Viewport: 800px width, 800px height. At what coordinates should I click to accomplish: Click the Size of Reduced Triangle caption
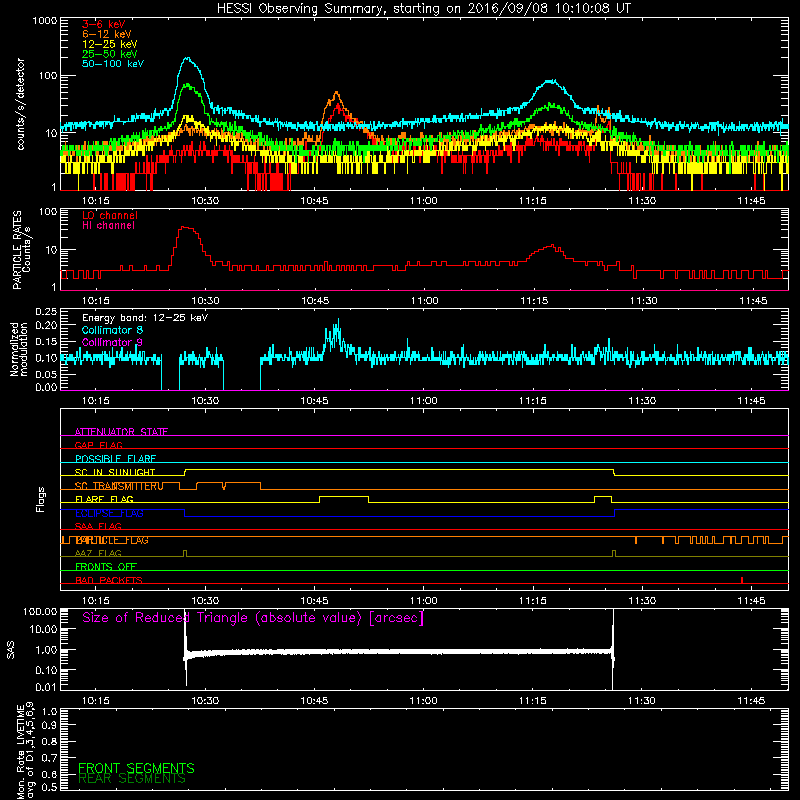pos(253,618)
